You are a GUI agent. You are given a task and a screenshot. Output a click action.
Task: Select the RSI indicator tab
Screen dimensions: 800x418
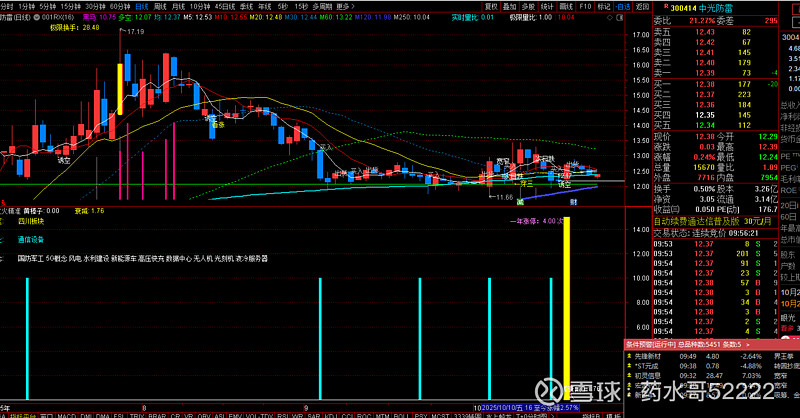coord(283,415)
